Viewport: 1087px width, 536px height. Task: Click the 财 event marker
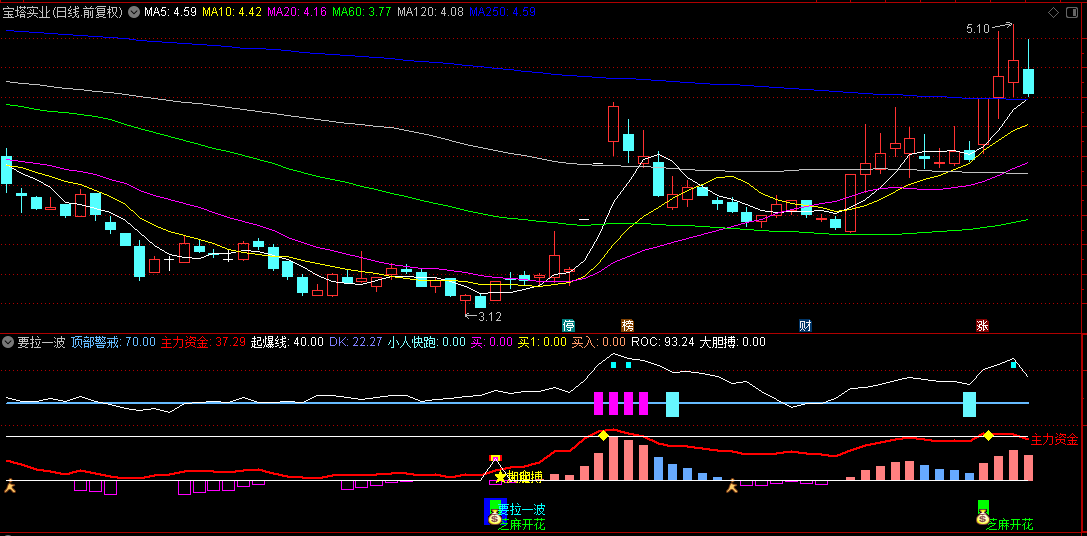805,325
